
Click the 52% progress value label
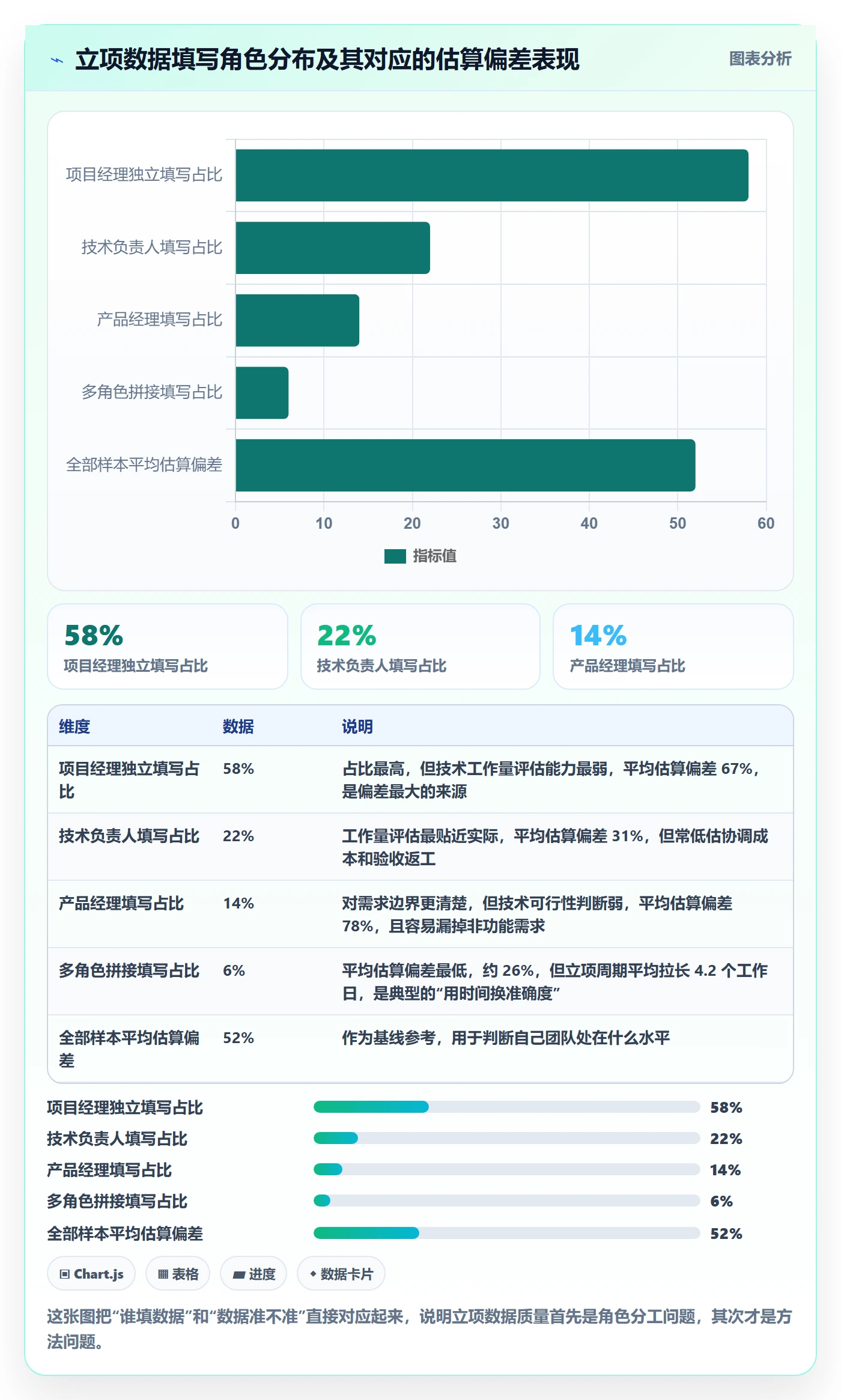click(726, 1234)
